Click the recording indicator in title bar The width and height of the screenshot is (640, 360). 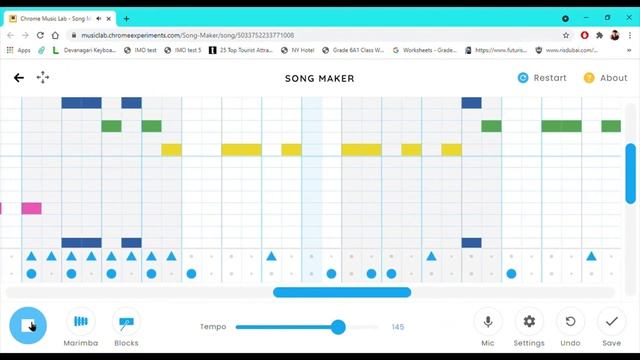tap(565, 18)
